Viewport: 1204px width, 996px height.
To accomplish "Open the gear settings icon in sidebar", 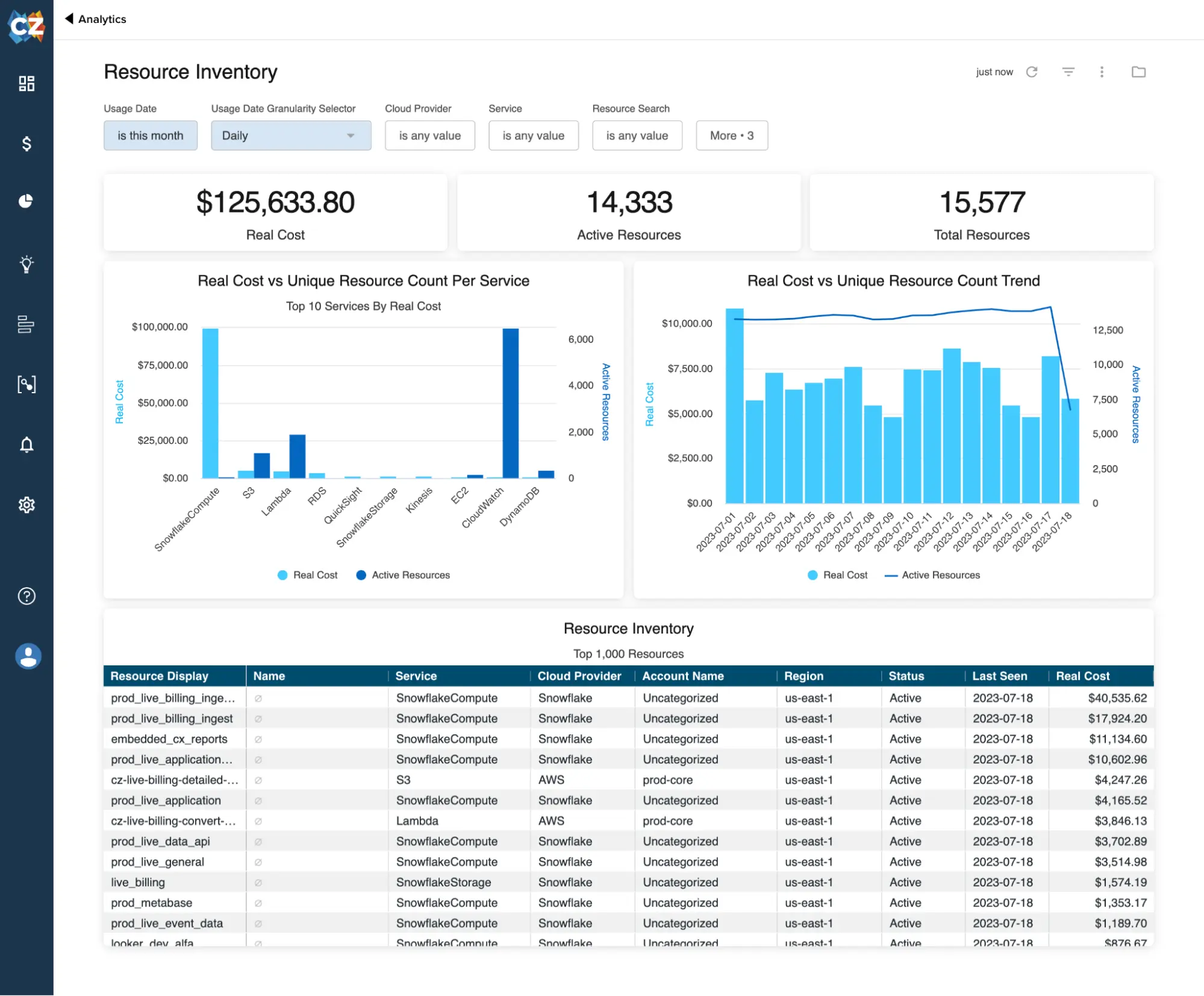I will 27,505.
